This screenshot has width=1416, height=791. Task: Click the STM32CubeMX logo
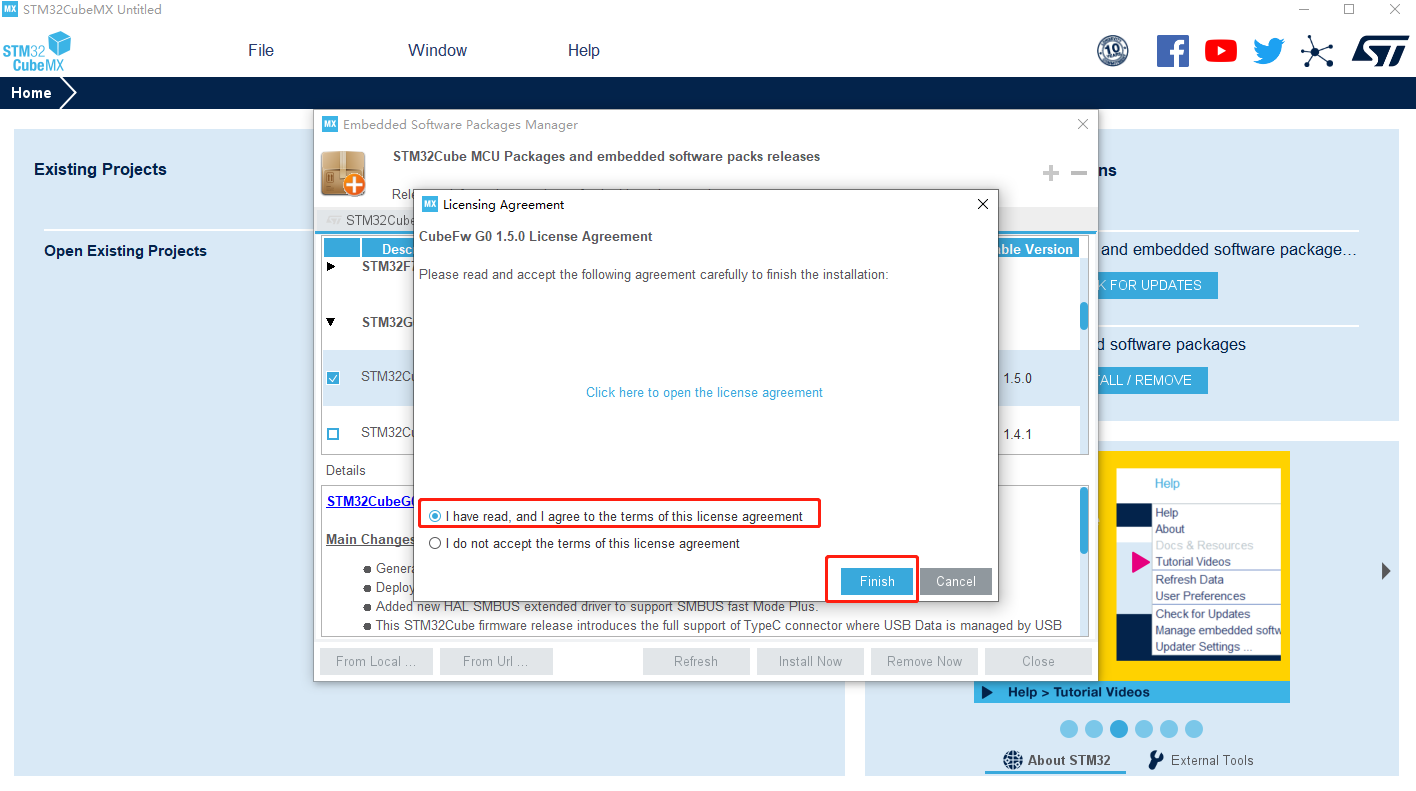click(x=37, y=51)
